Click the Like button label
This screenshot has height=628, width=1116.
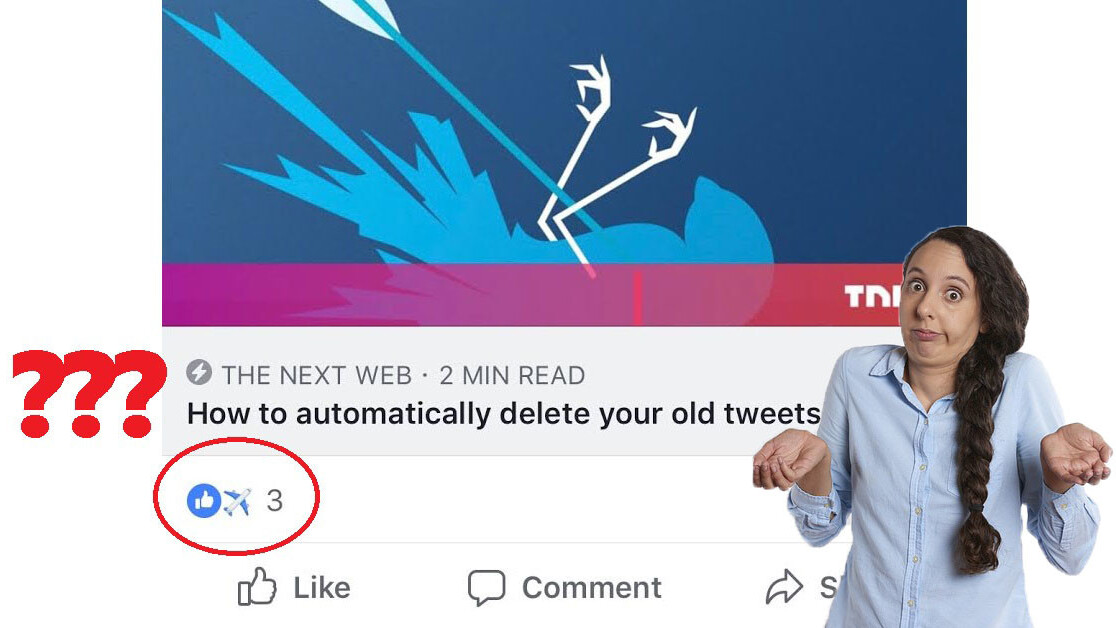point(322,587)
